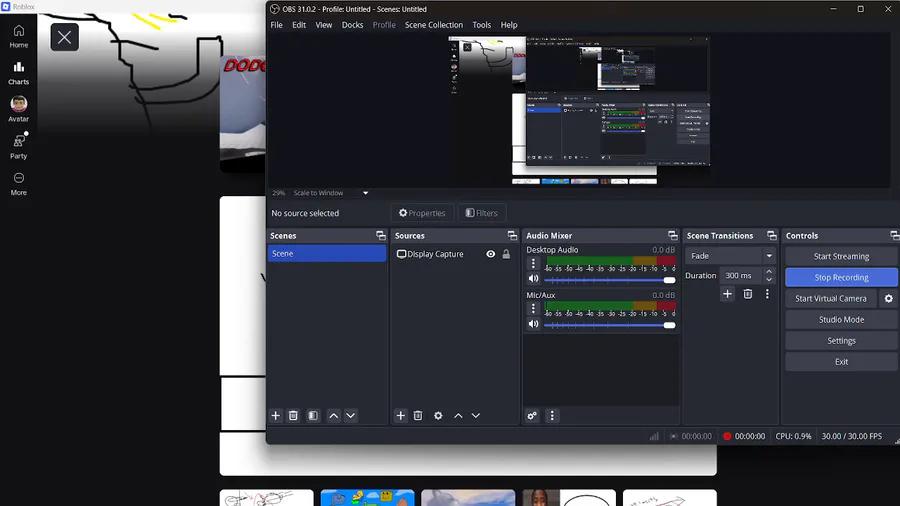Screen dimensions: 900x506
Task: Open virtual camera settings gear
Action: click(x=889, y=298)
